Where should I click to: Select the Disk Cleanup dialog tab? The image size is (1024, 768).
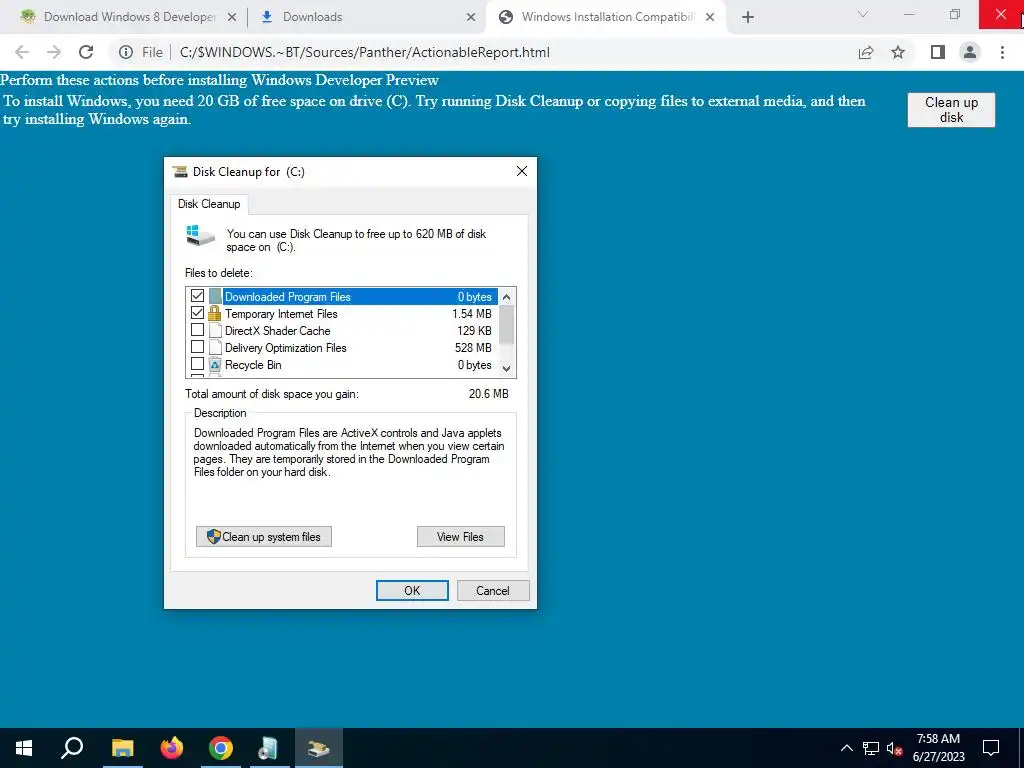click(209, 204)
